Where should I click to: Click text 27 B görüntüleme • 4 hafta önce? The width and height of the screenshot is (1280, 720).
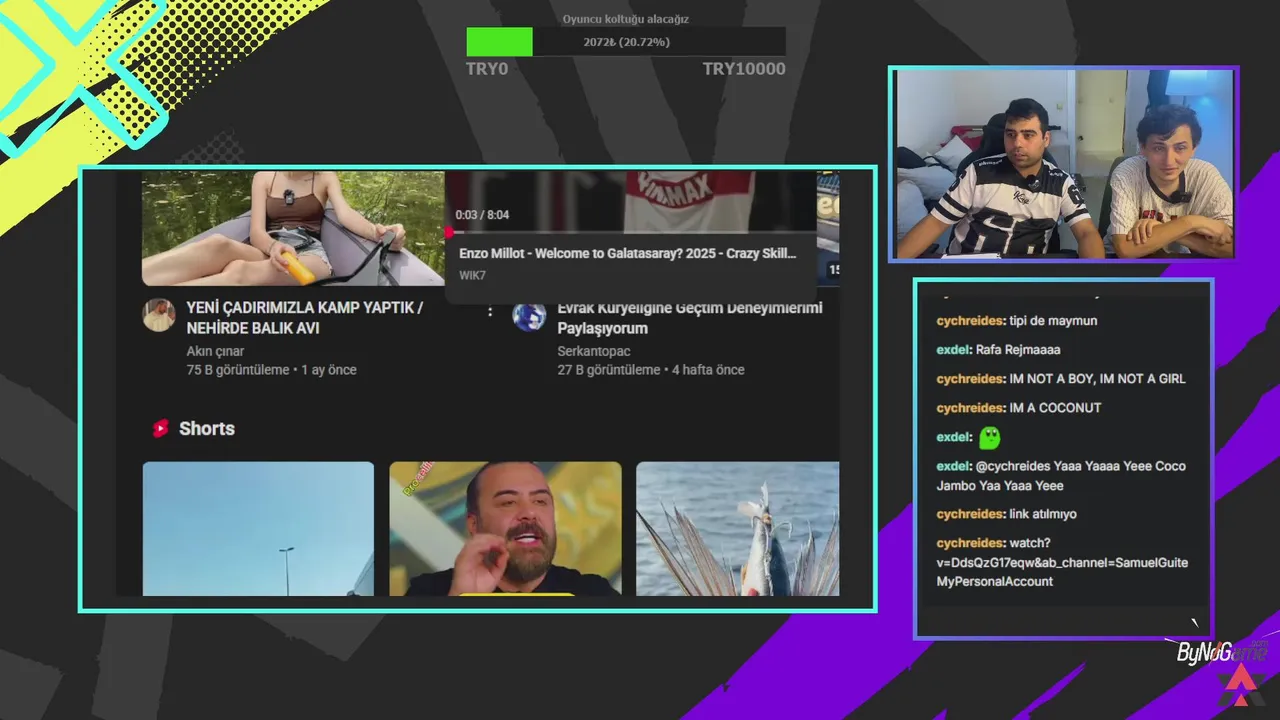pyautogui.click(x=651, y=370)
